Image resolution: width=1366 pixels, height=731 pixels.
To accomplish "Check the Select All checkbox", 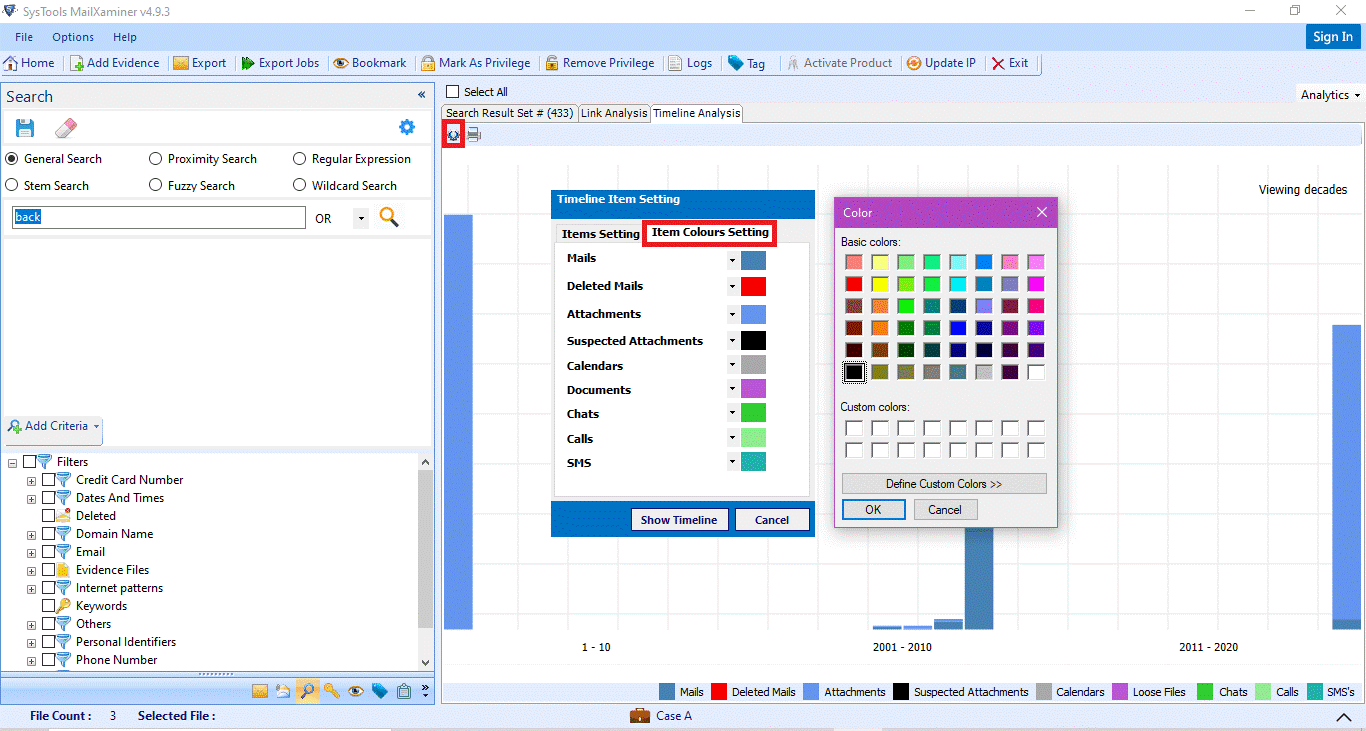I will (x=453, y=92).
